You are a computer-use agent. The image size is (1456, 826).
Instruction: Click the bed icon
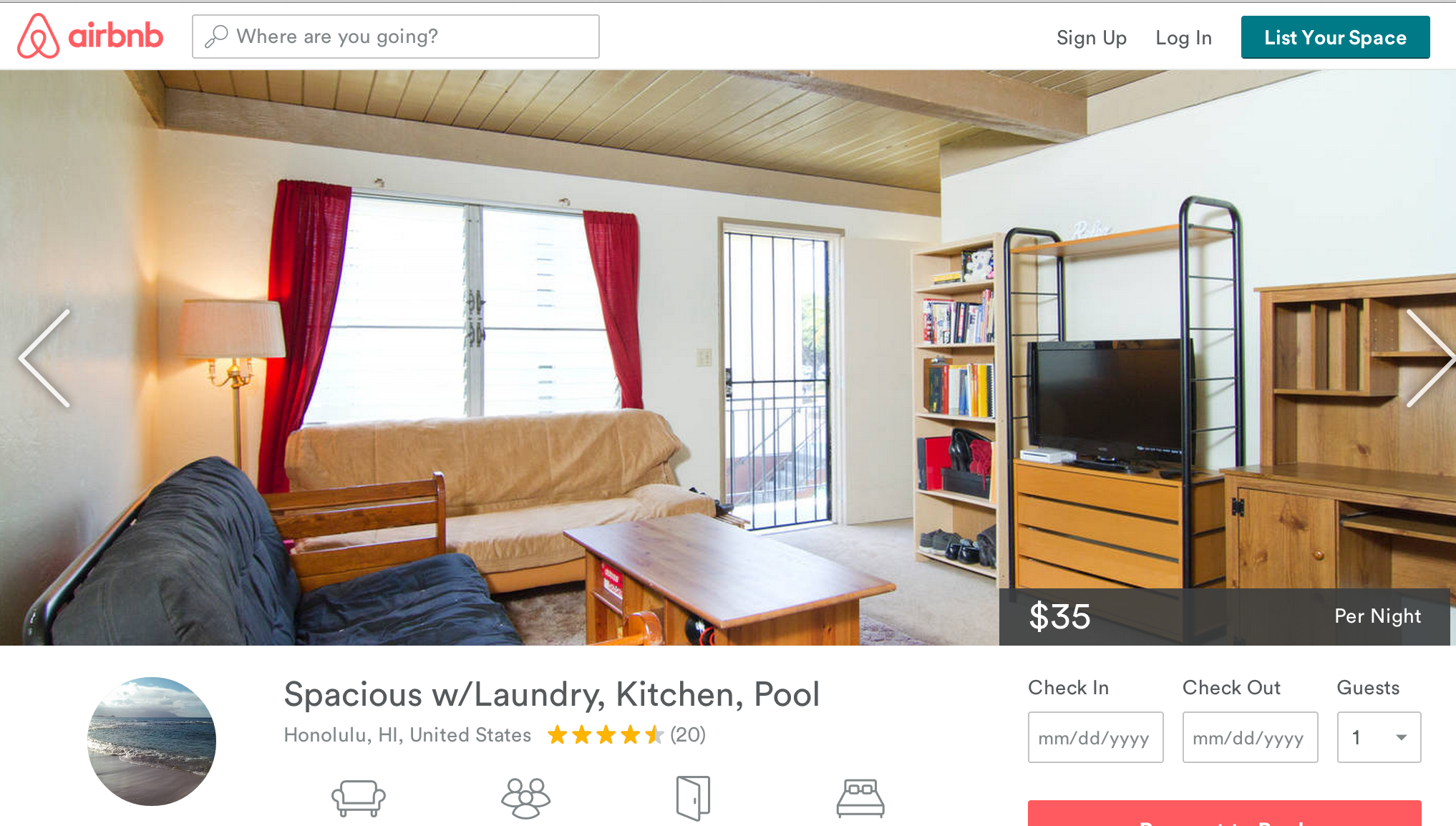[860, 798]
